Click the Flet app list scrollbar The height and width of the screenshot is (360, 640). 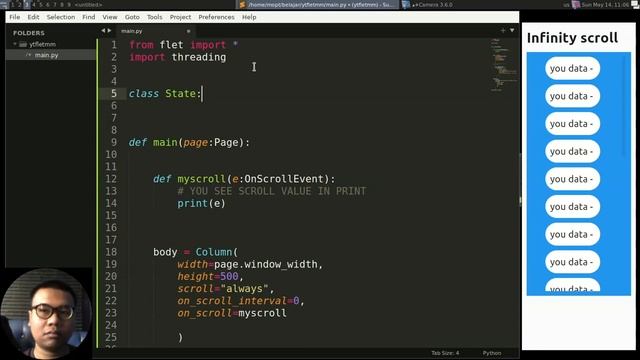(624, 106)
